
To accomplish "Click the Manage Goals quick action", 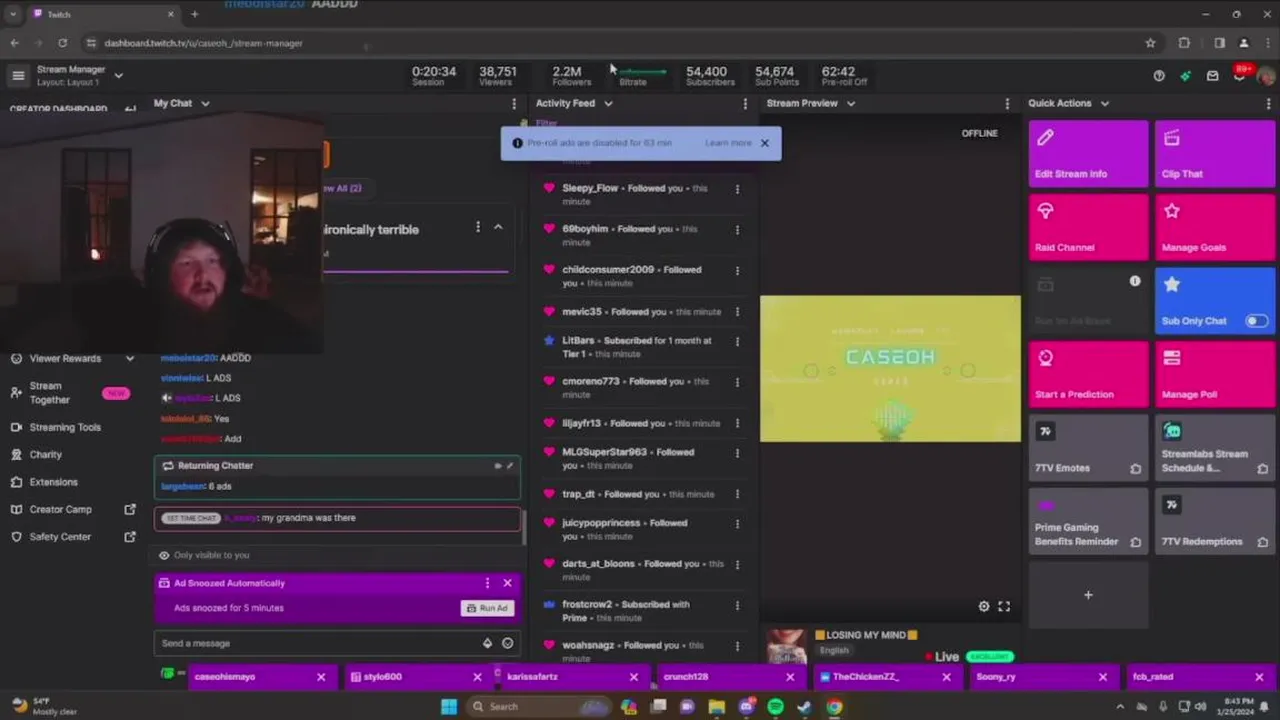I will 1215,227.
